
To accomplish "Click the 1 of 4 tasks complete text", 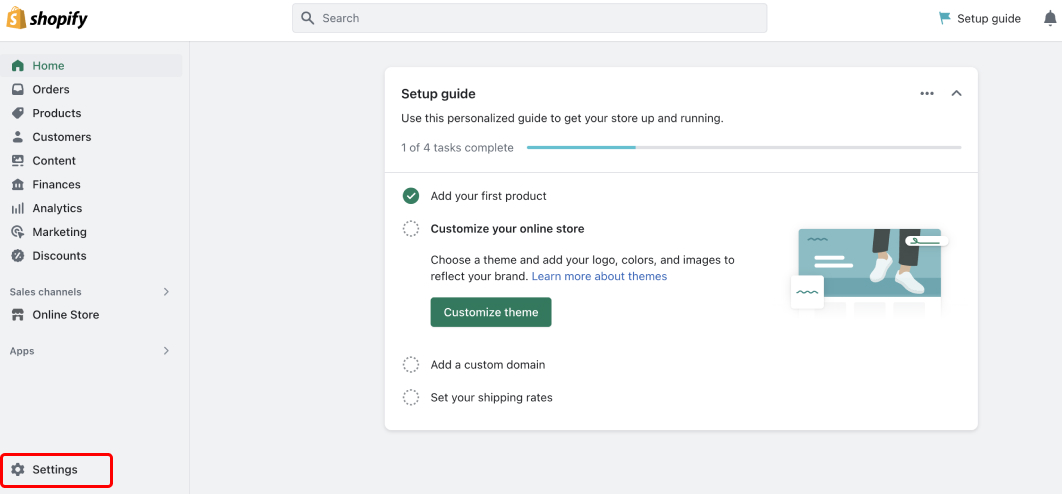I will (457, 148).
